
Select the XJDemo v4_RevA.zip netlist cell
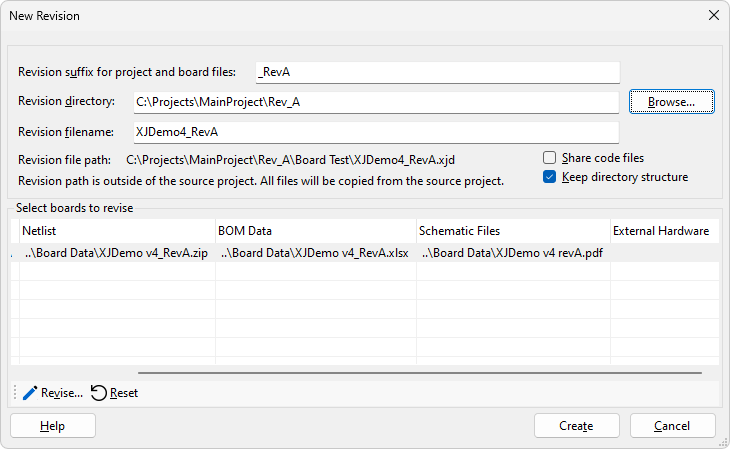(116, 253)
